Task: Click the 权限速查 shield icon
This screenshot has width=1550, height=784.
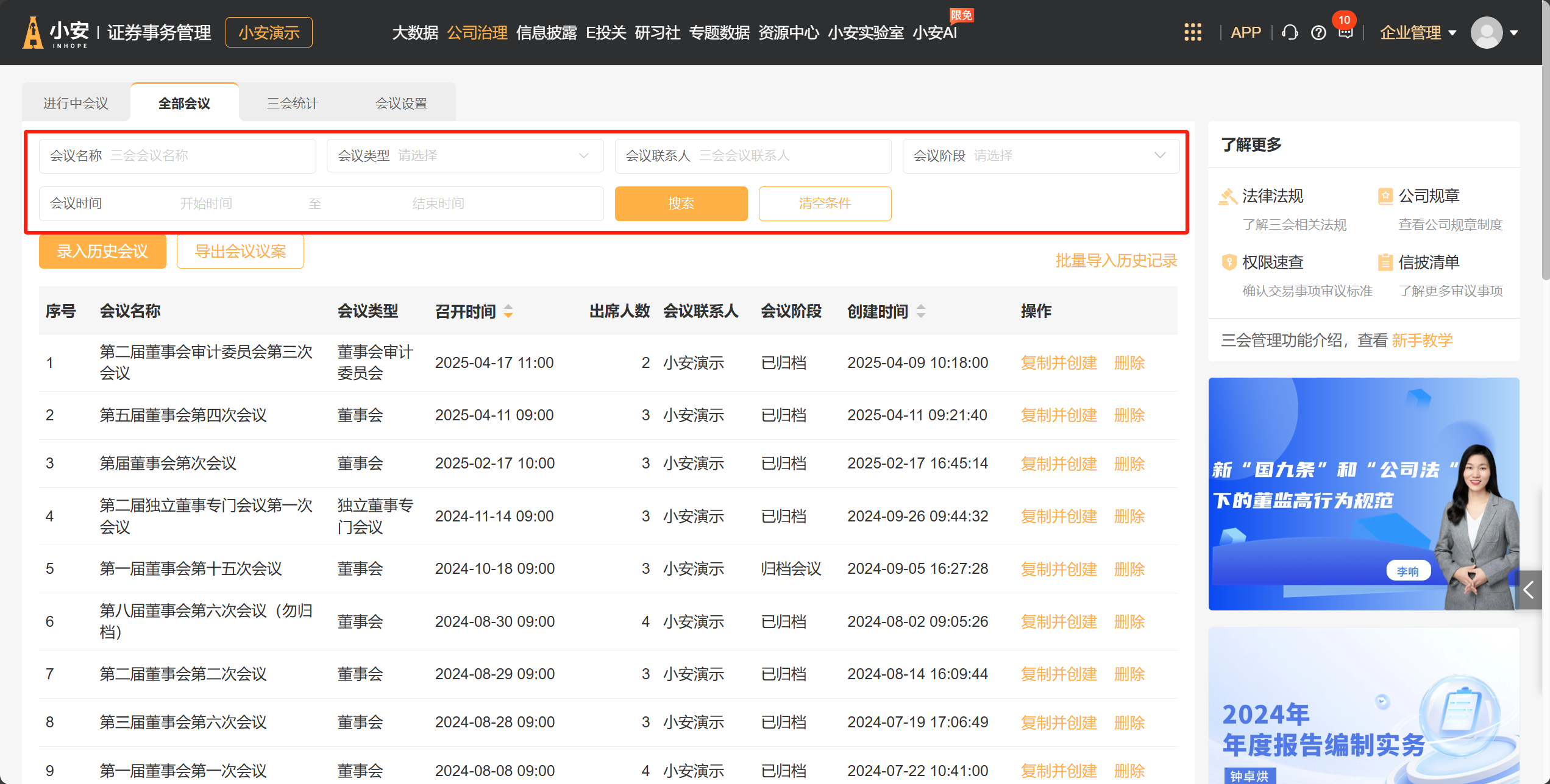Action: 1229,262
